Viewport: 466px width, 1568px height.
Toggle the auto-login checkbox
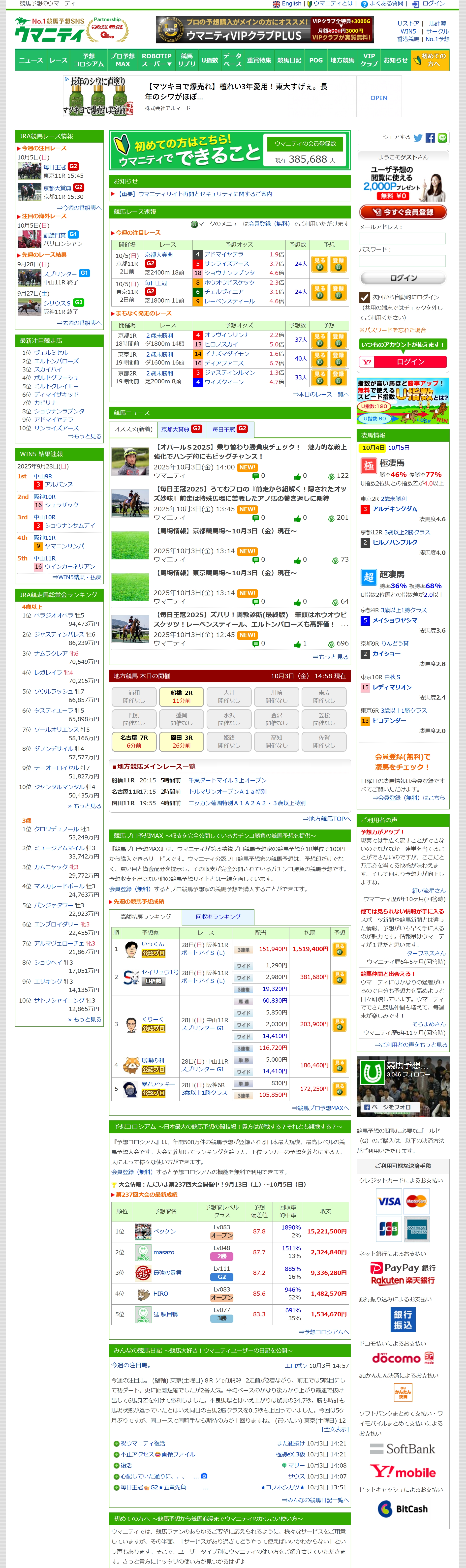(364, 297)
